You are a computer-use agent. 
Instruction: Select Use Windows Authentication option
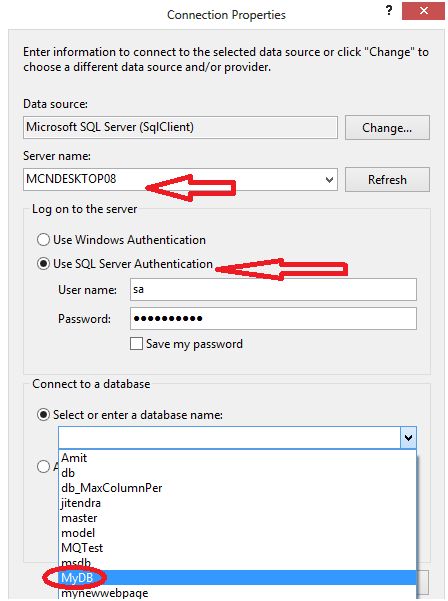click(x=43, y=240)
